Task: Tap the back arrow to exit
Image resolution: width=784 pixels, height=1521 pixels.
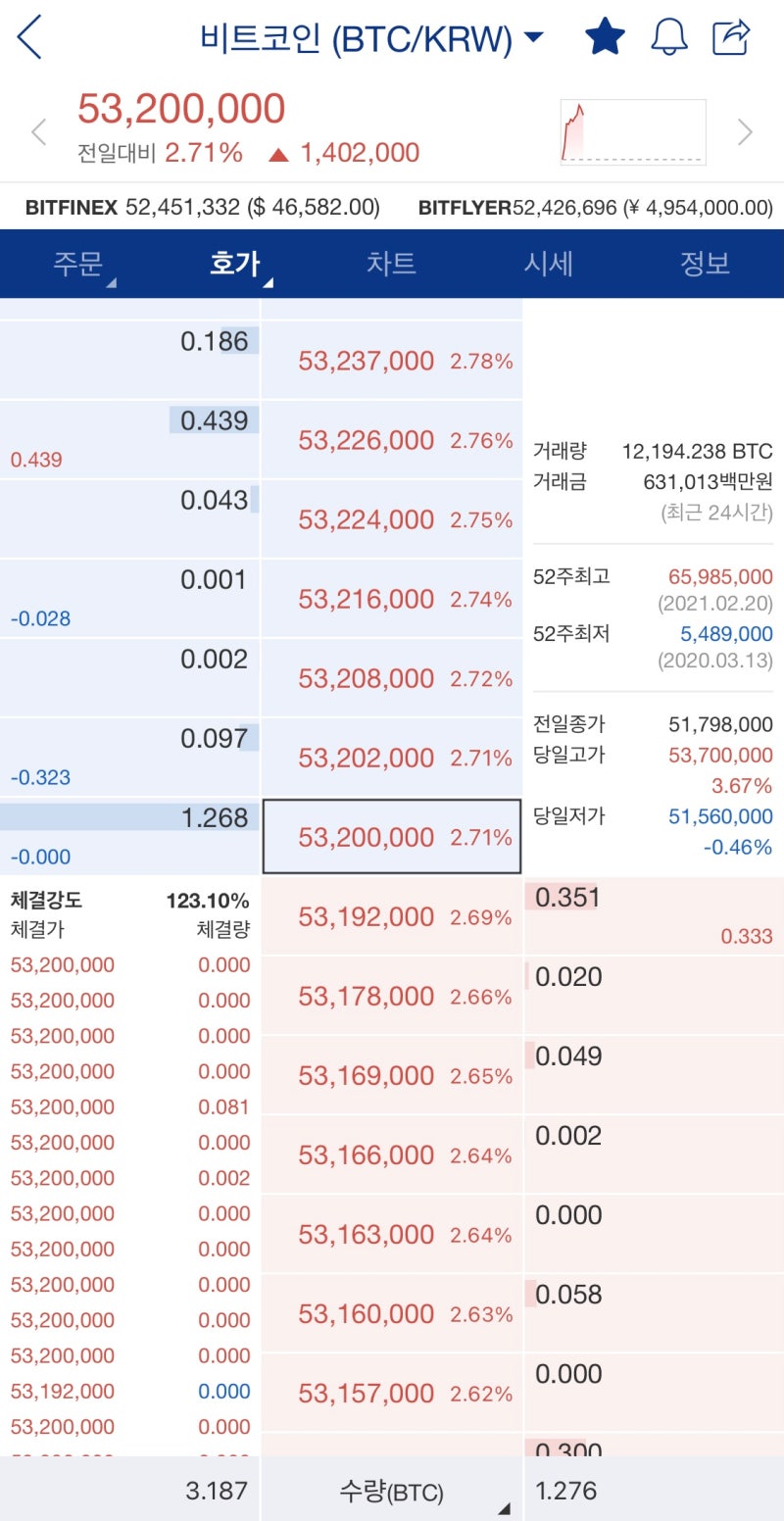Action: pyautogui.click(x=29, y=37)
